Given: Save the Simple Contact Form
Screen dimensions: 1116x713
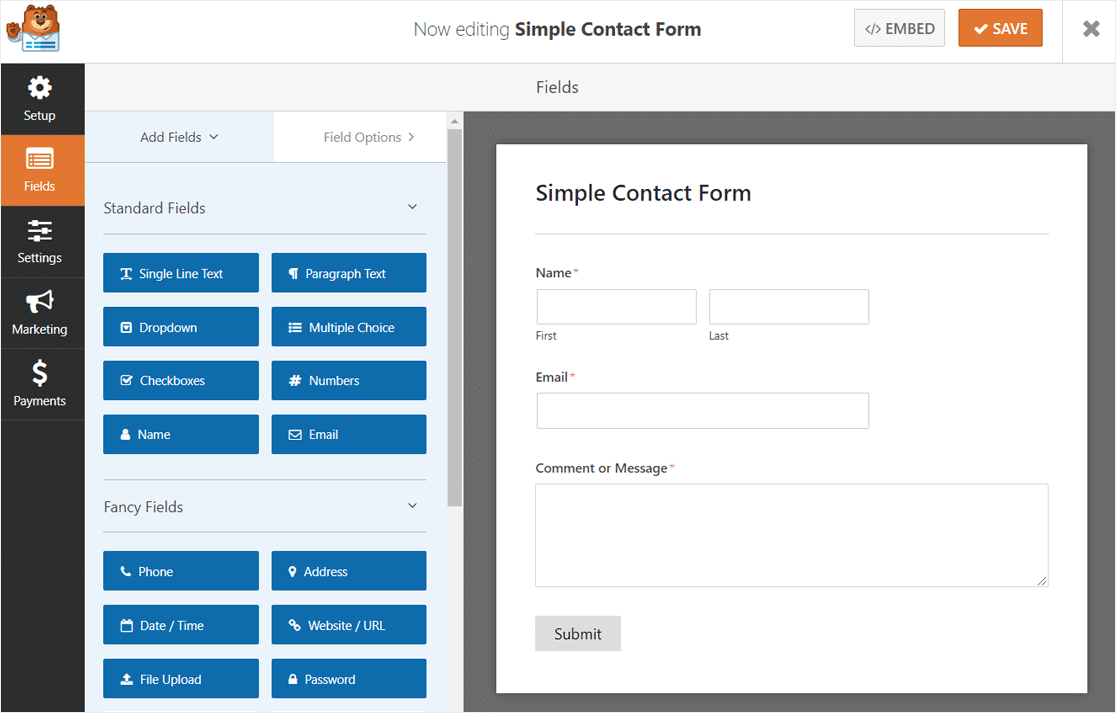Looking at the screenshot, I should click(x=1000, y=28).
